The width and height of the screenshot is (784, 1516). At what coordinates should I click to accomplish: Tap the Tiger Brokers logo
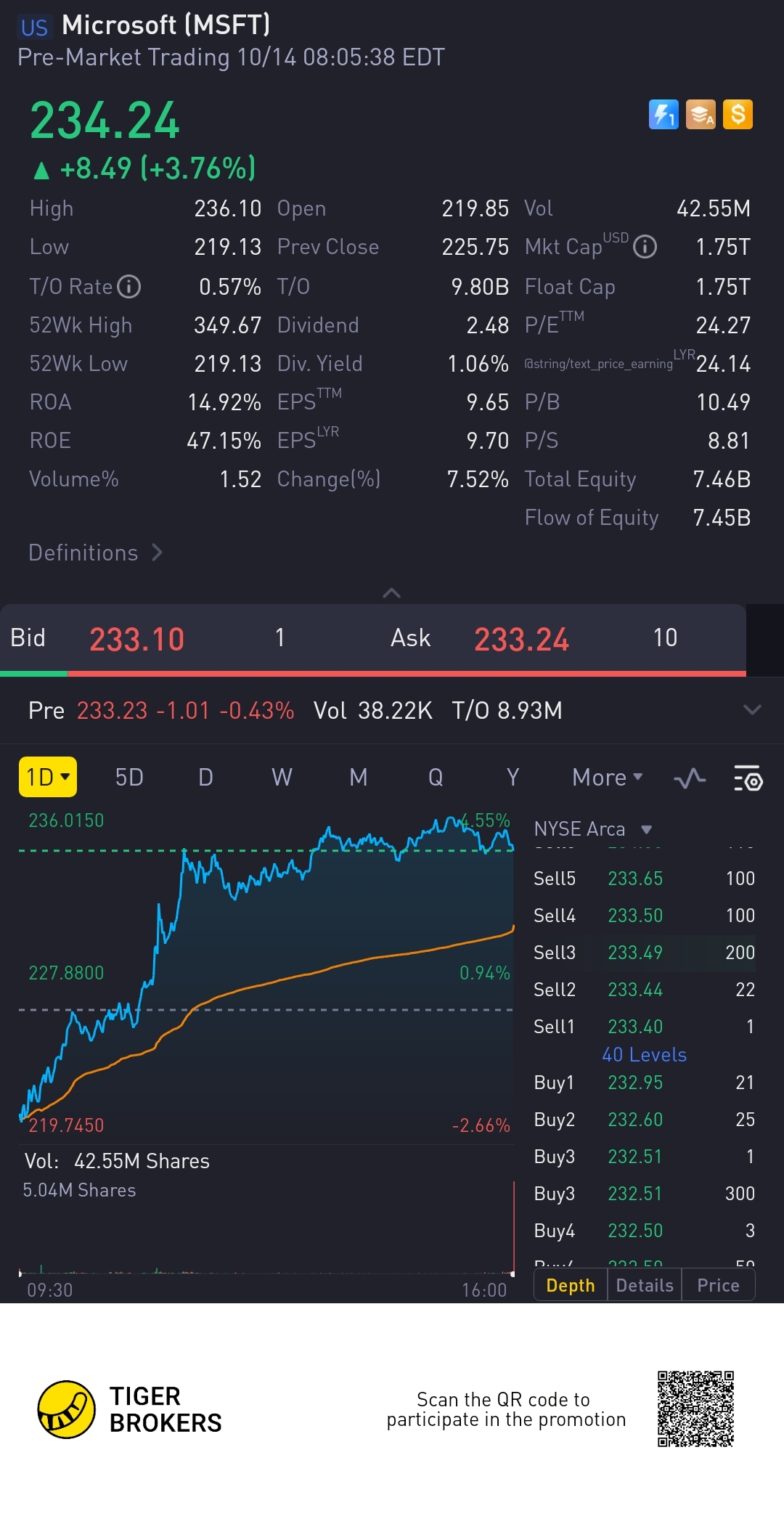67,1409
